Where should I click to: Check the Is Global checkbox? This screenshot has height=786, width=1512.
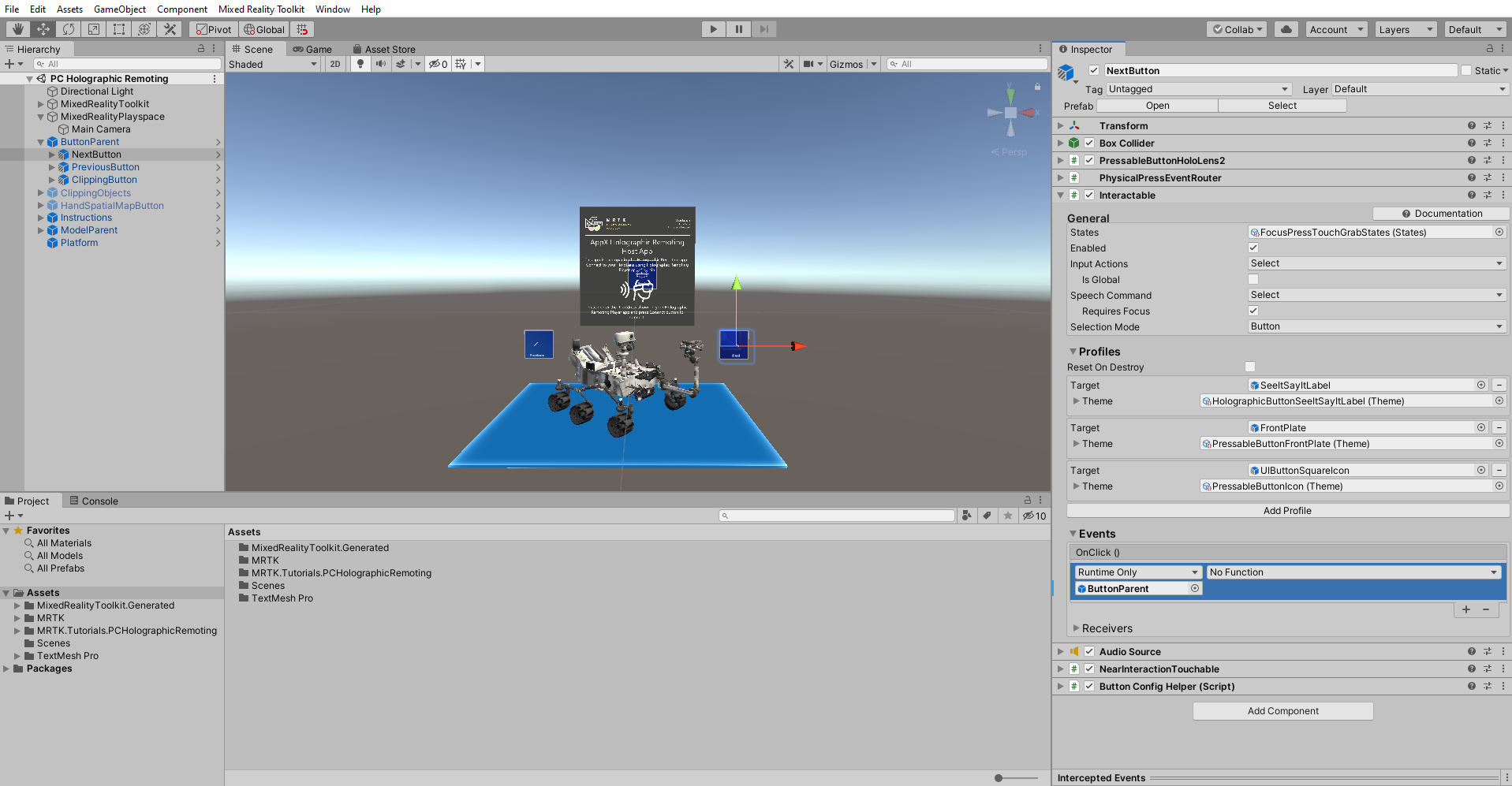click(x=1253, y=279)
